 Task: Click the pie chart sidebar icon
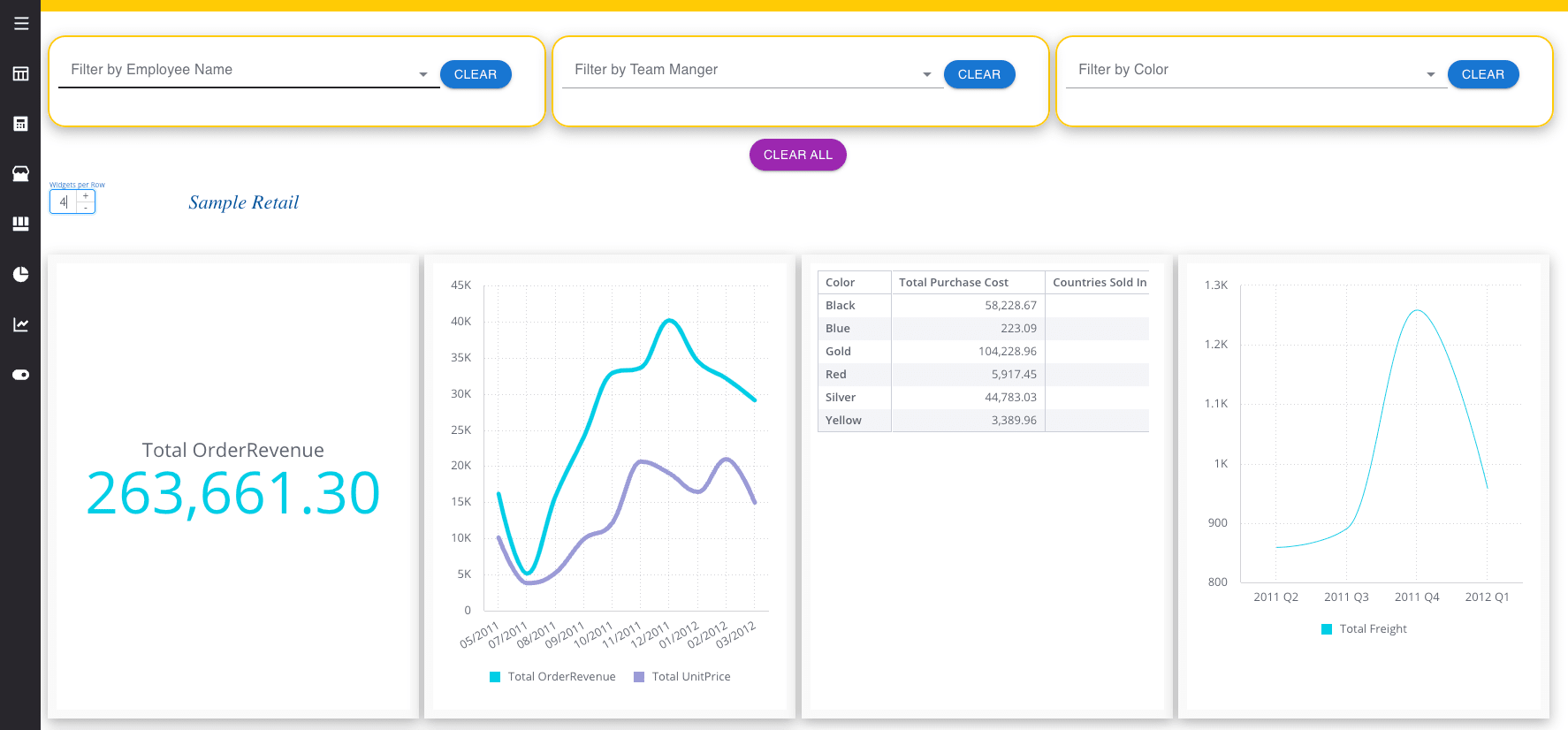pos(21,274)
